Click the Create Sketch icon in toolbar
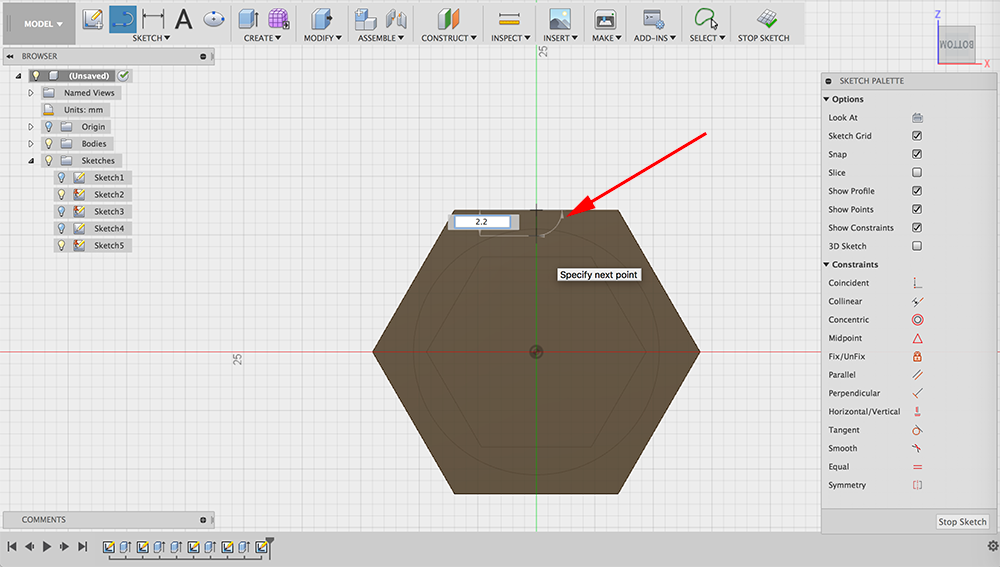1000x567 pixels. (x=92, y=19)
